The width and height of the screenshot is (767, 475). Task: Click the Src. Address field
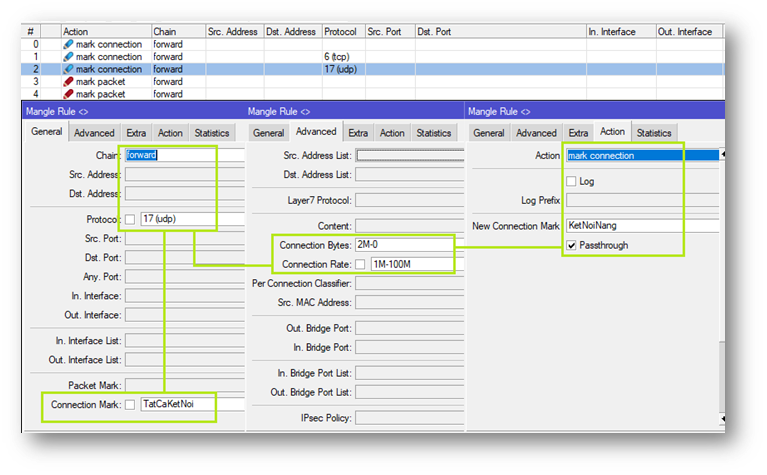[184, 174]
